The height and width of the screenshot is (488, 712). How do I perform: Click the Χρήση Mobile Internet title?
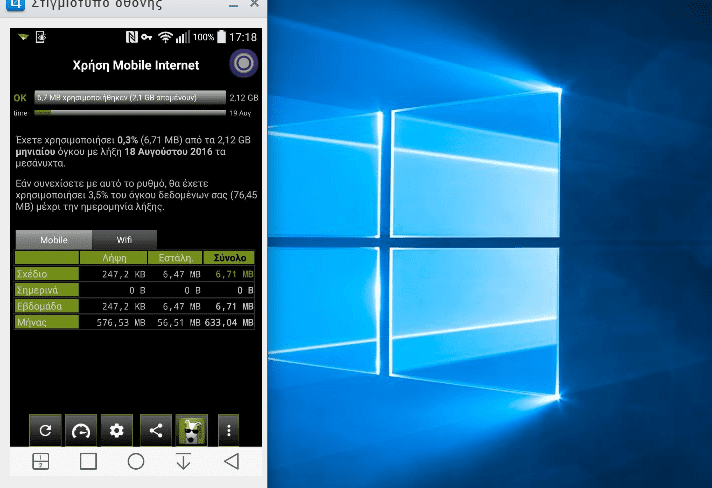pyautogui.click(x=136, y=65)
